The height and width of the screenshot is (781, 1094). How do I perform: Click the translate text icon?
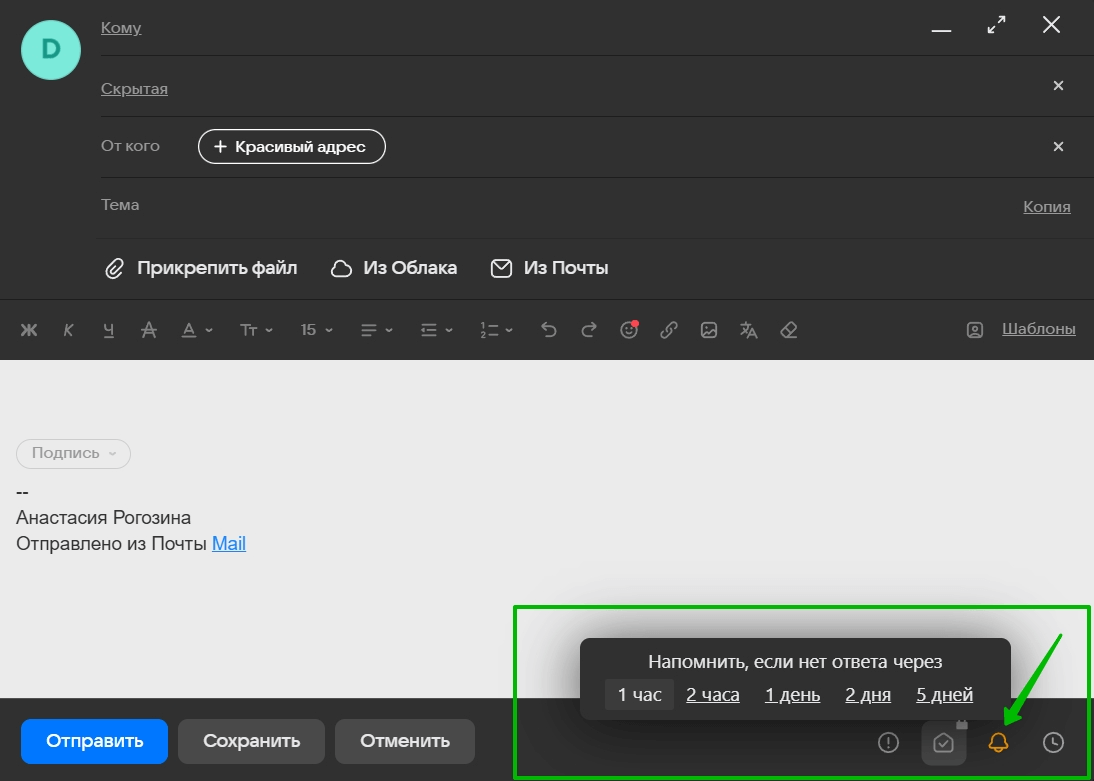point(749,330)
